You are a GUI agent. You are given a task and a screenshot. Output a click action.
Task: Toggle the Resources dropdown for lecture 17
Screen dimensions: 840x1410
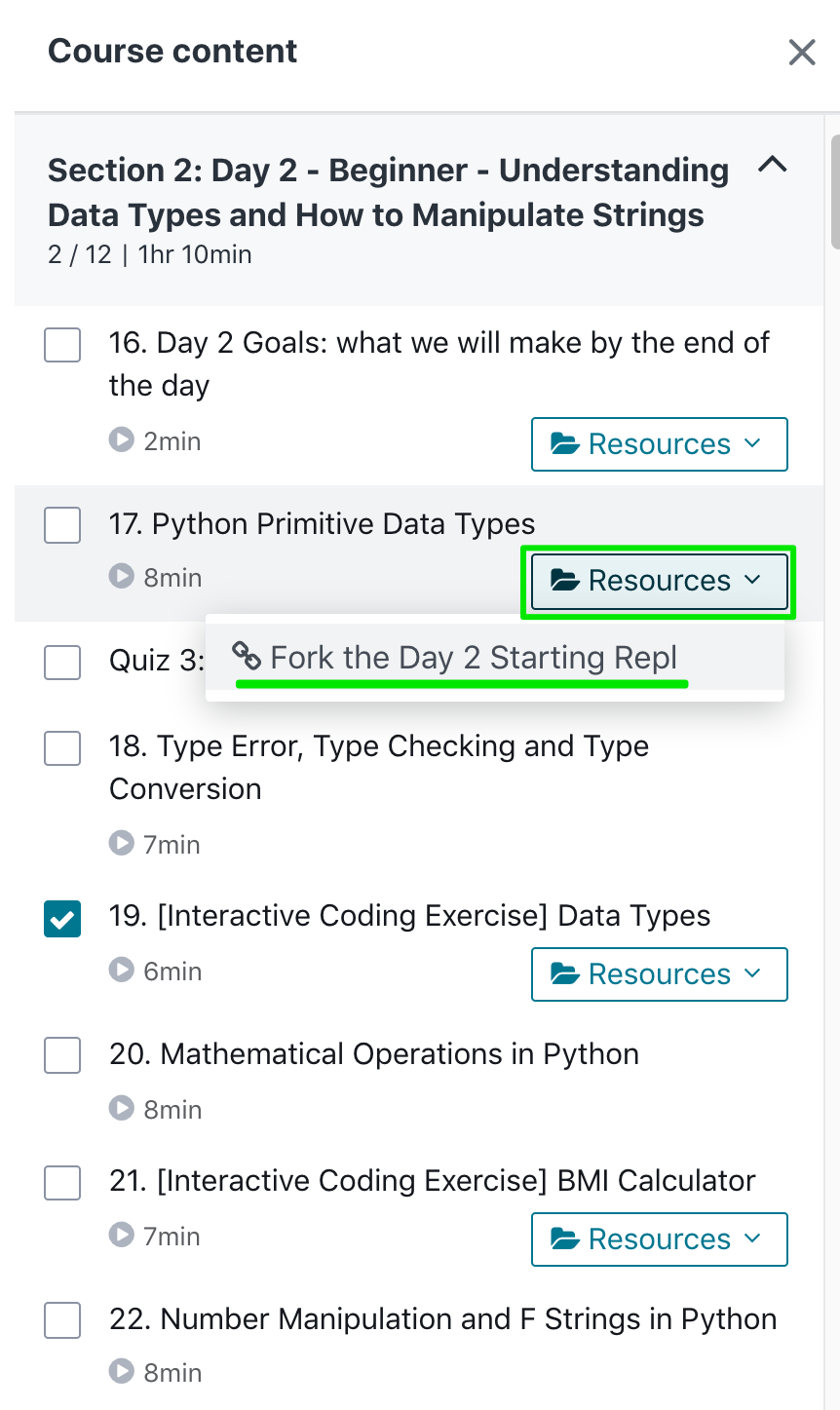tap(659, 581)
